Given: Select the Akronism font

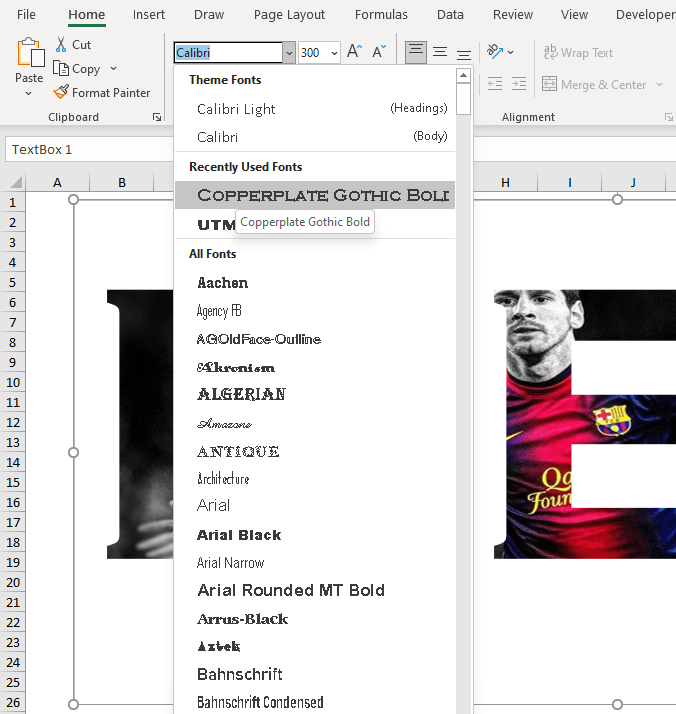Looking at the screenshot, I should click(315, 367).
